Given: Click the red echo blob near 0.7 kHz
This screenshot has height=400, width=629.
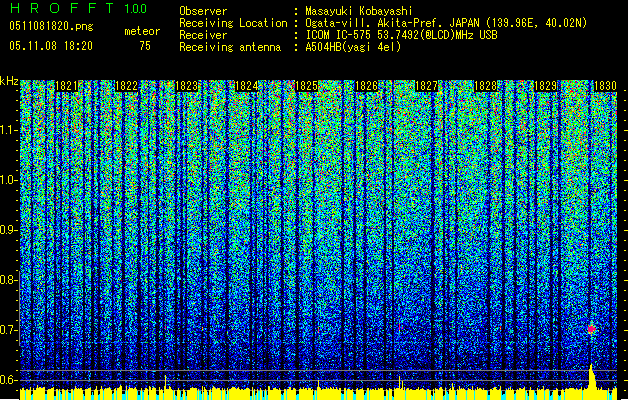Looking at the screenshot, I should [x=591, y=329].
